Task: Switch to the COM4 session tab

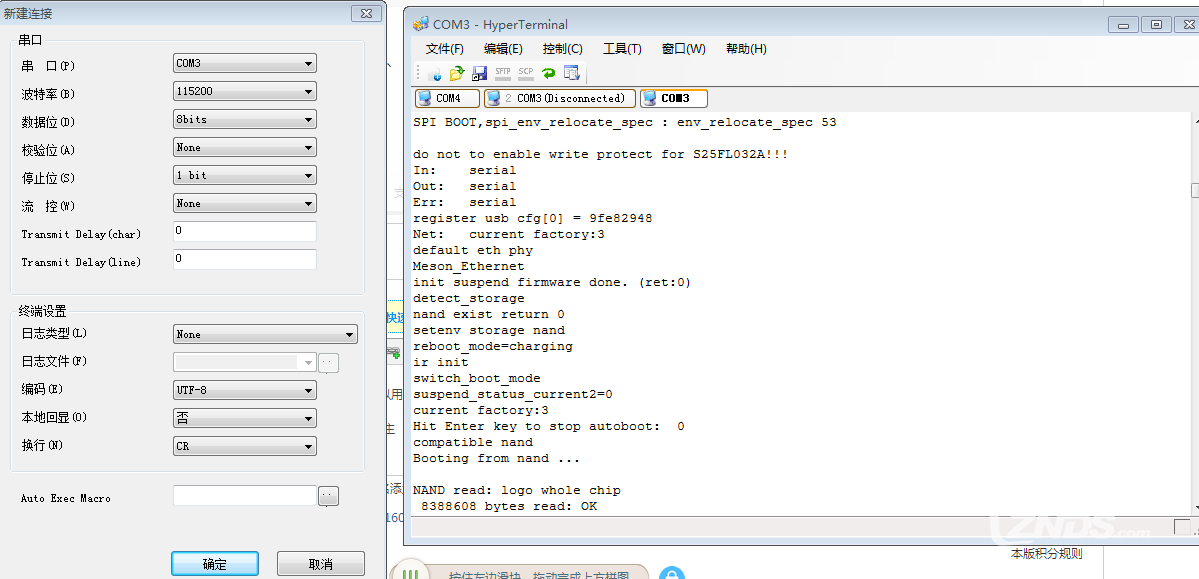Action: pyautogui.click(x=447, y=99)
